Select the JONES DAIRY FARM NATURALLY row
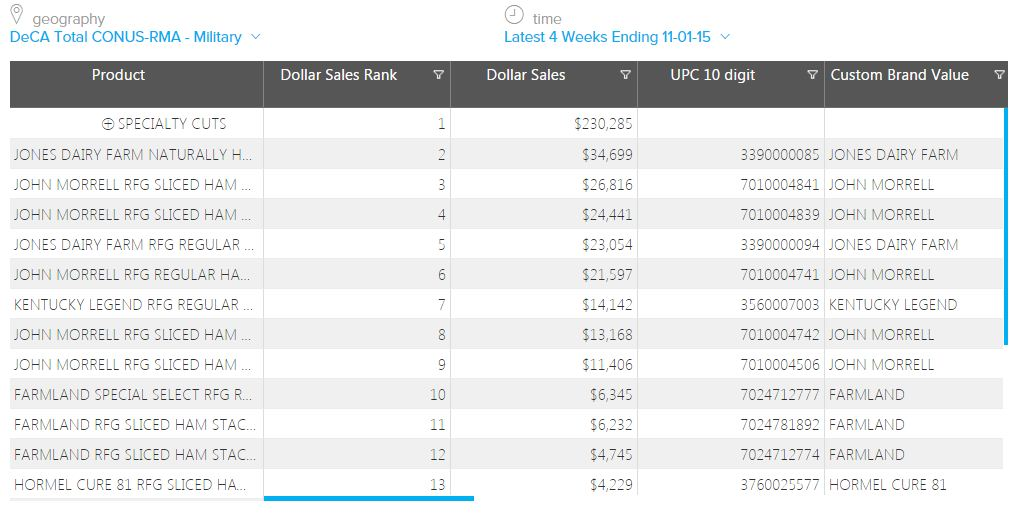The height and width of the screenshot is (521, 1009). point(133,154)
